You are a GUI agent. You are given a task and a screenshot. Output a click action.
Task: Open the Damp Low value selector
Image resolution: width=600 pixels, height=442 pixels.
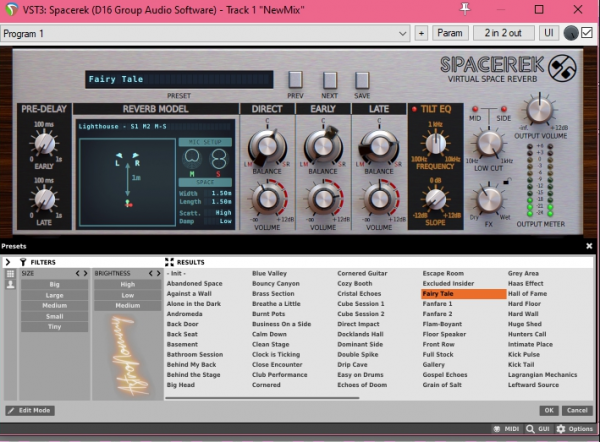coord(218,221)
